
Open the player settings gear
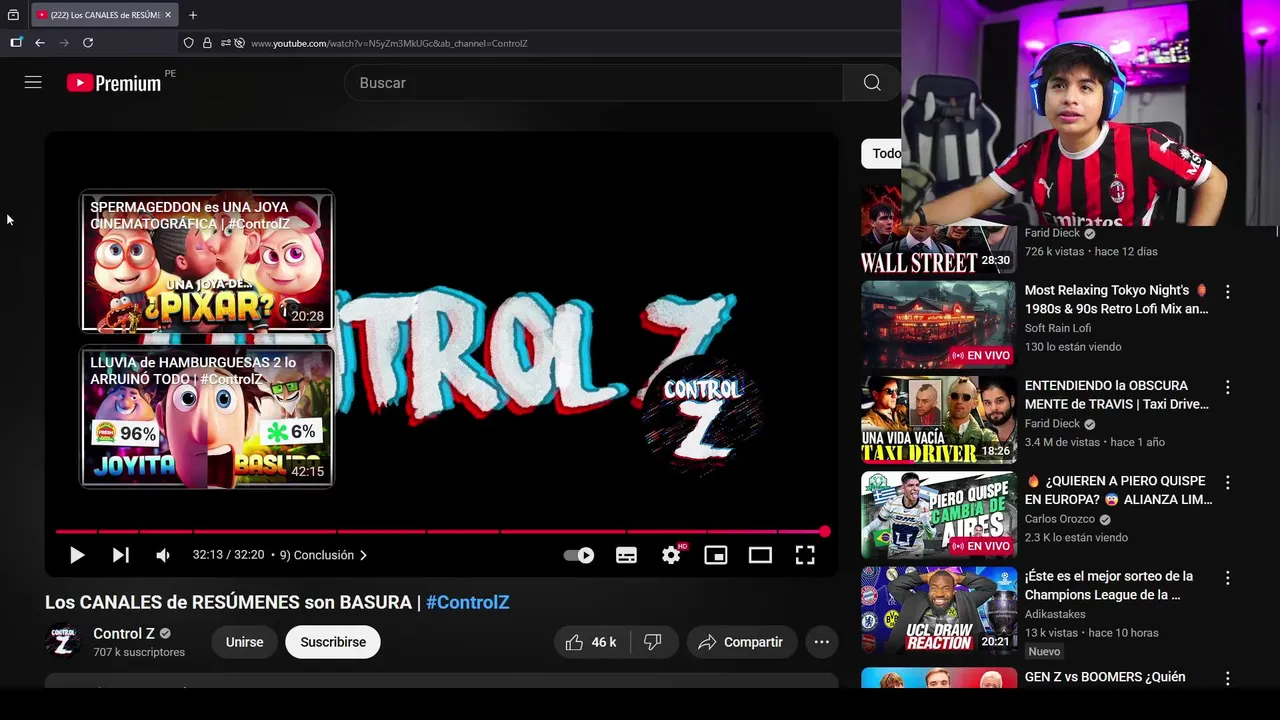click(x=671, y=555)
